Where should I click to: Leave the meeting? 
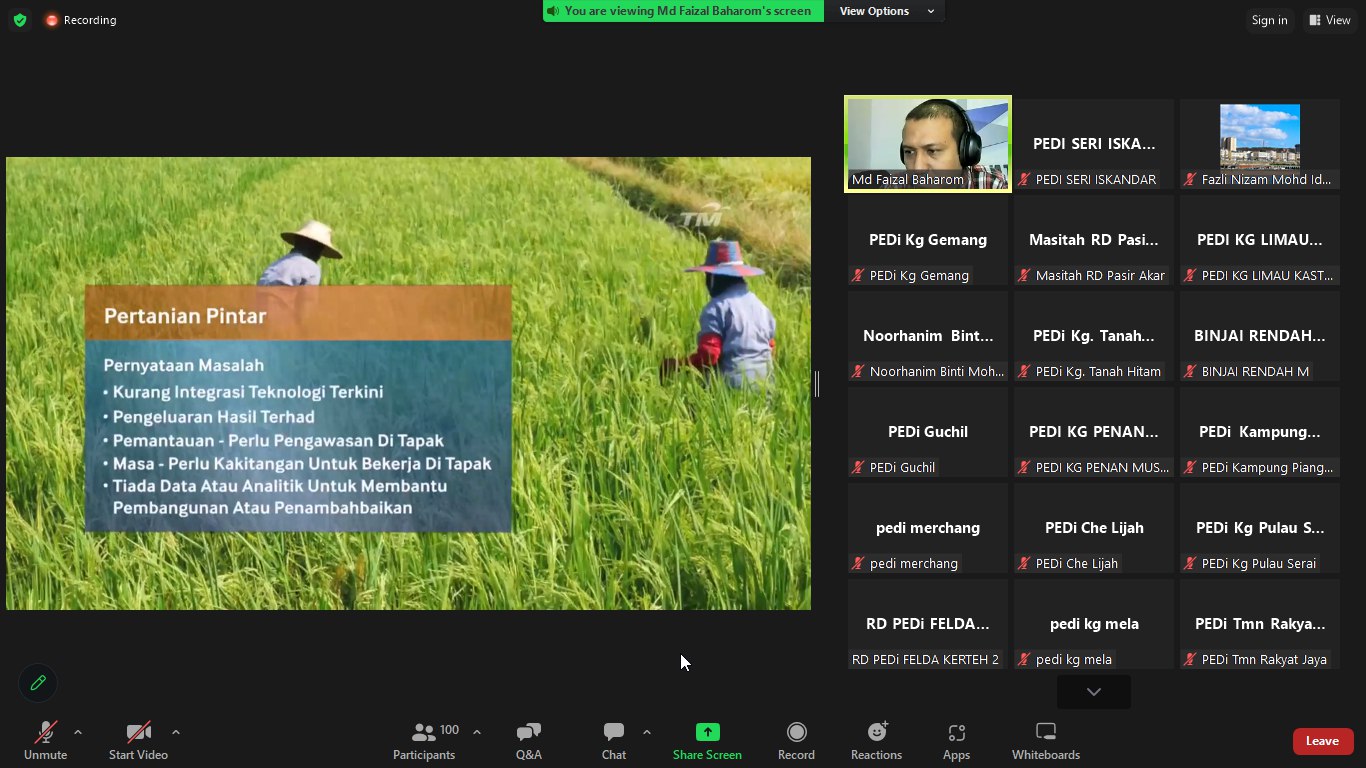click(x=1322, y=741)
